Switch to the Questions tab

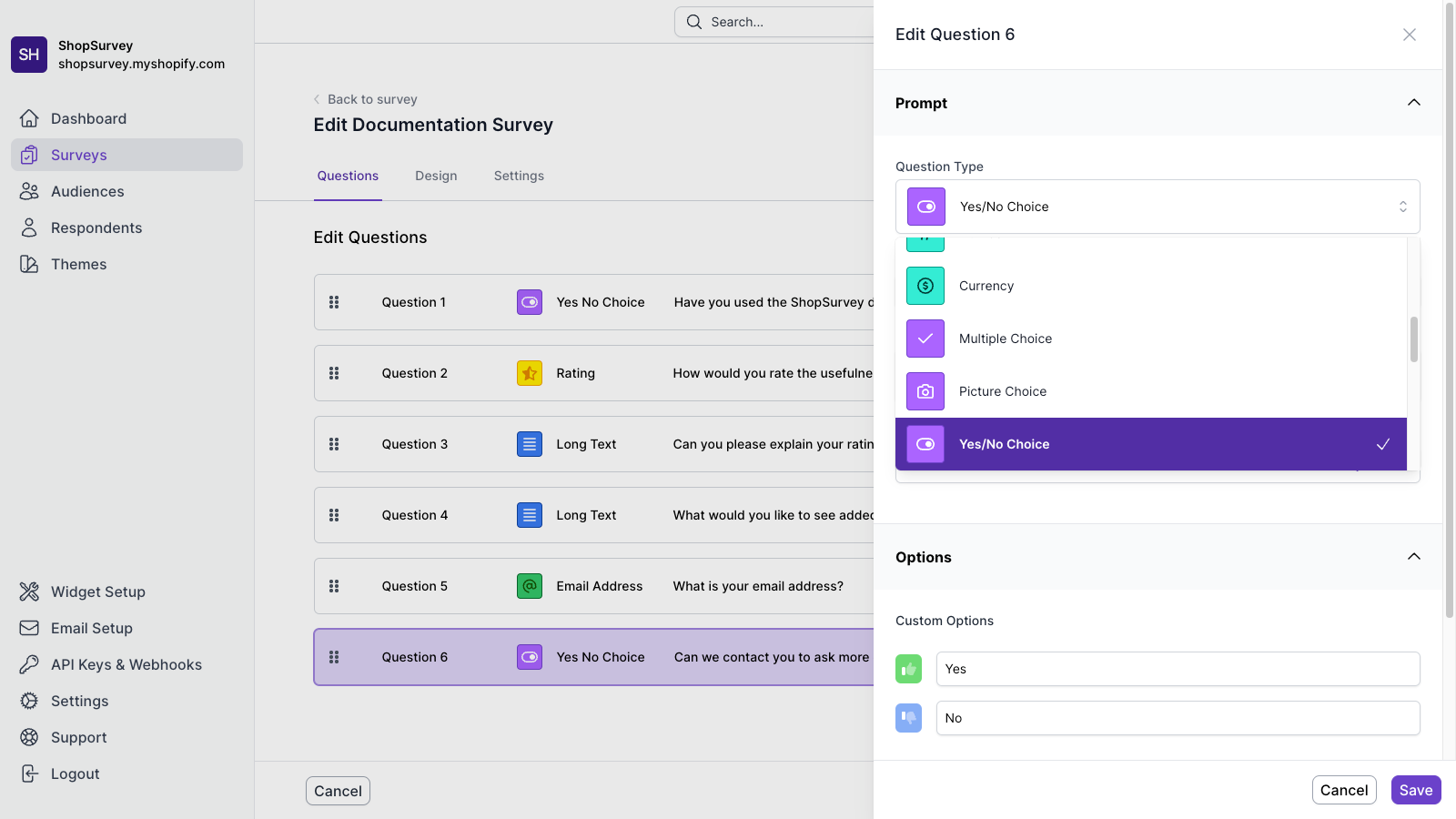(348, 176)
